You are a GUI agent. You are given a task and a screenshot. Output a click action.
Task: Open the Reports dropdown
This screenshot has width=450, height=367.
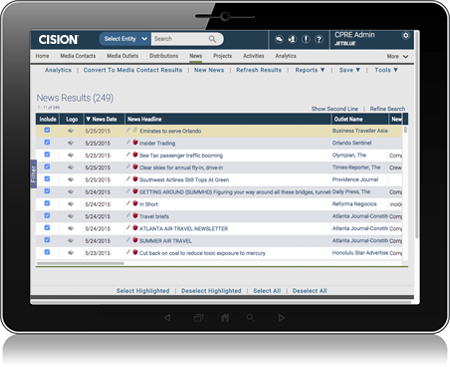coord(310,70)
